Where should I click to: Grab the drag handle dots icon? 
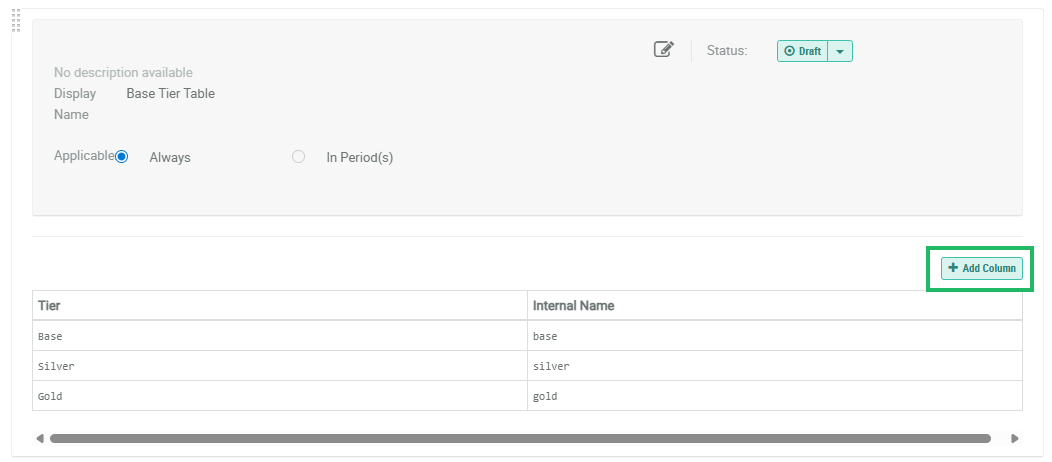click(x=16, y=19)
